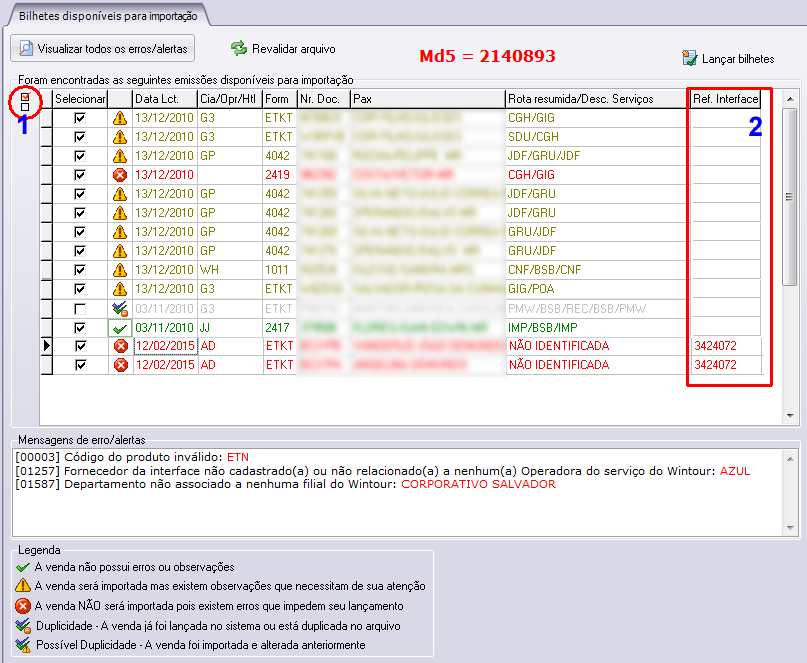
Task: Select the 03/11/2010 date in JJ row
Action: 165,328
